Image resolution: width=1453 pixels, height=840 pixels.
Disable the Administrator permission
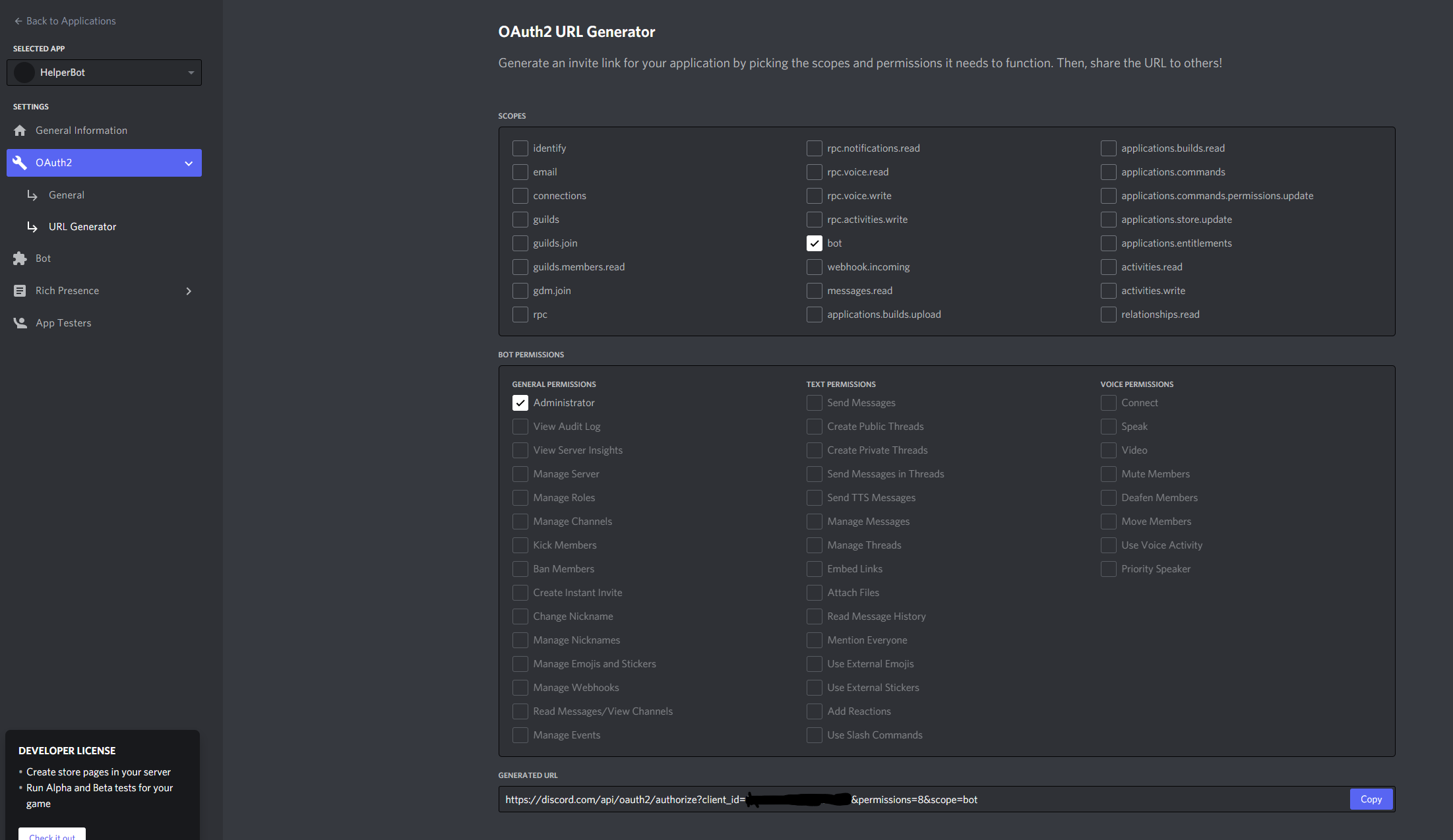click(x=520, y=402)
